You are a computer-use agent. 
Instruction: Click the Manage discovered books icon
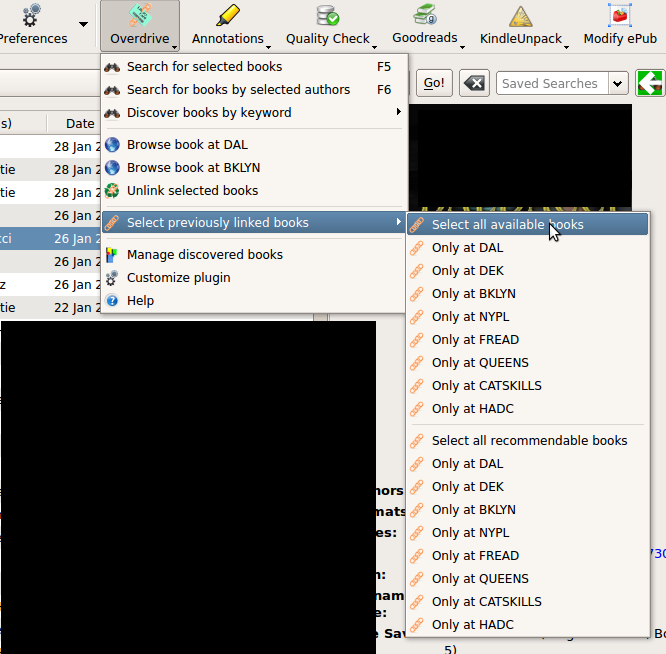tap(111, 255)
